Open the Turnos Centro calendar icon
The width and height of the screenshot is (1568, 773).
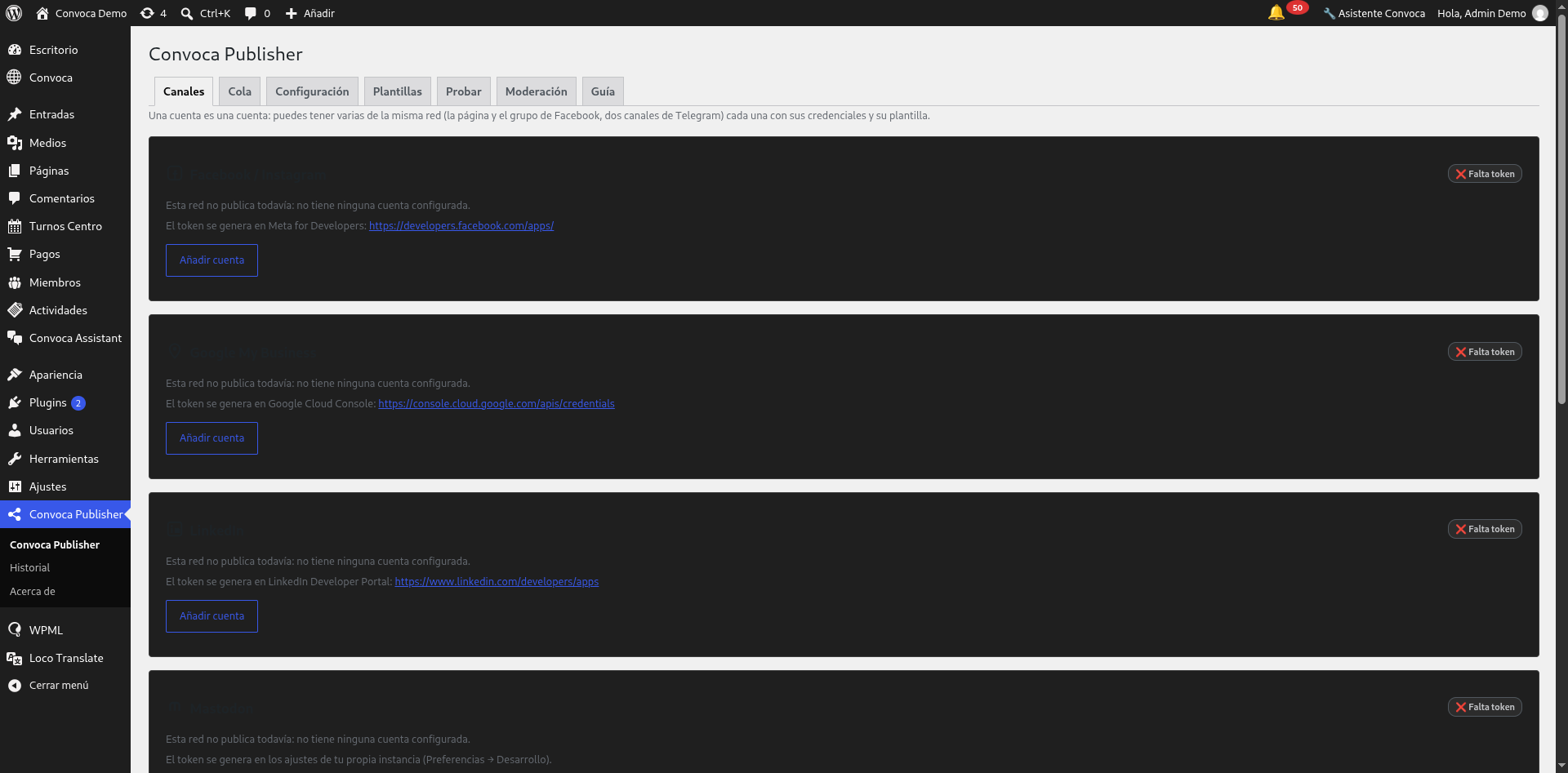tap(15, 226)
